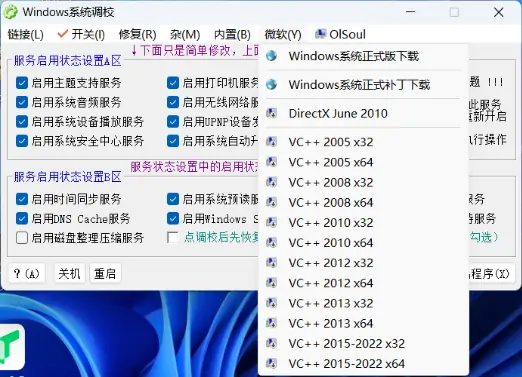Choose VC++ 2015-2022 x32 entry

pyautogui.click(x=363, y=343)
